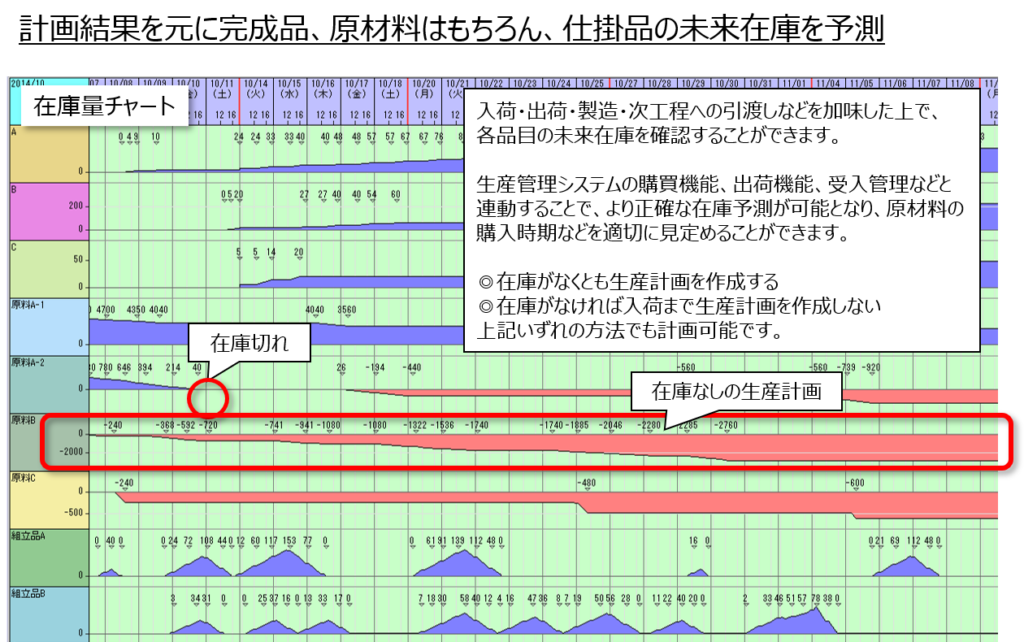1024x642 pixels.
Task: Click the 在庫なしの生産計画 callout label
Action: click(735, 391)
